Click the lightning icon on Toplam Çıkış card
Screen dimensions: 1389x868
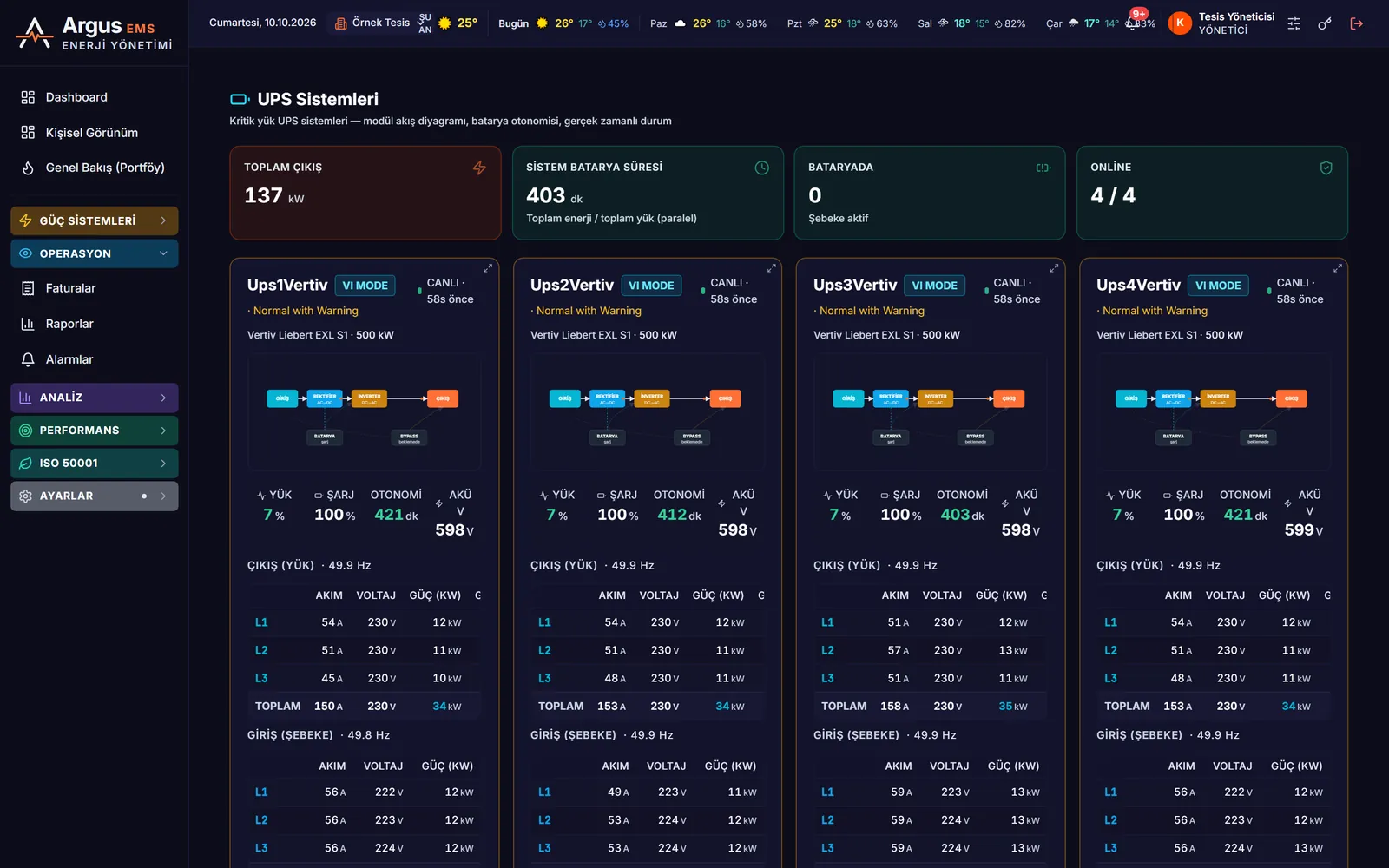click(x=479, y=168)
